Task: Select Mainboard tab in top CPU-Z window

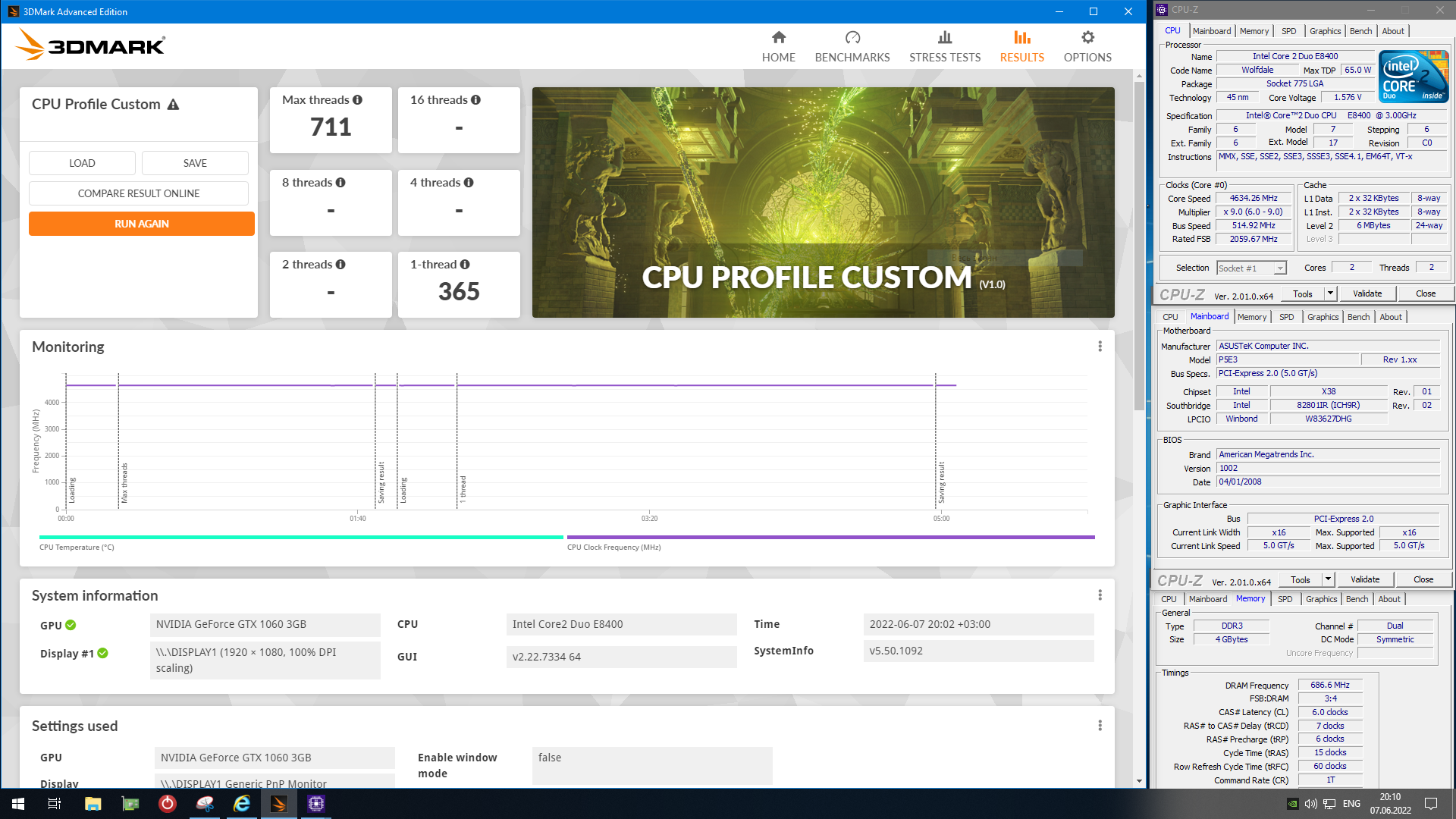Action: [x=1212, y=31]
